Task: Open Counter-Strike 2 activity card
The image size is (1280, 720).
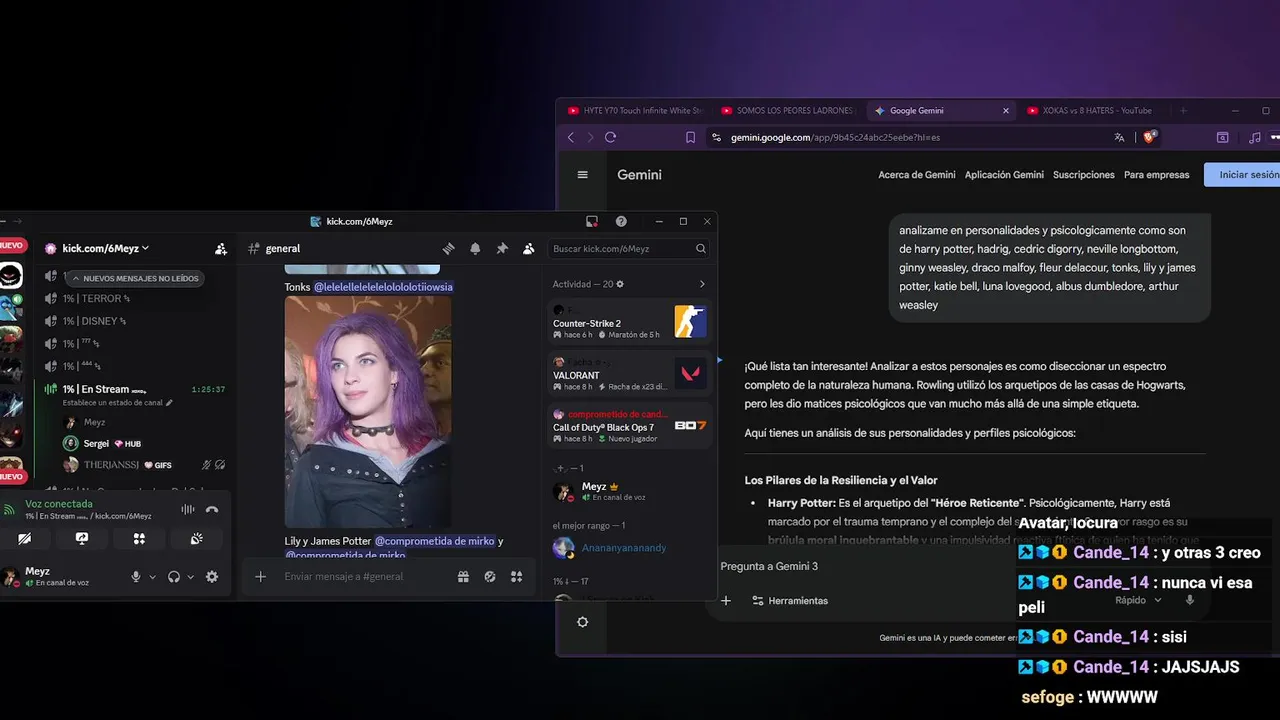Action: 630,322
